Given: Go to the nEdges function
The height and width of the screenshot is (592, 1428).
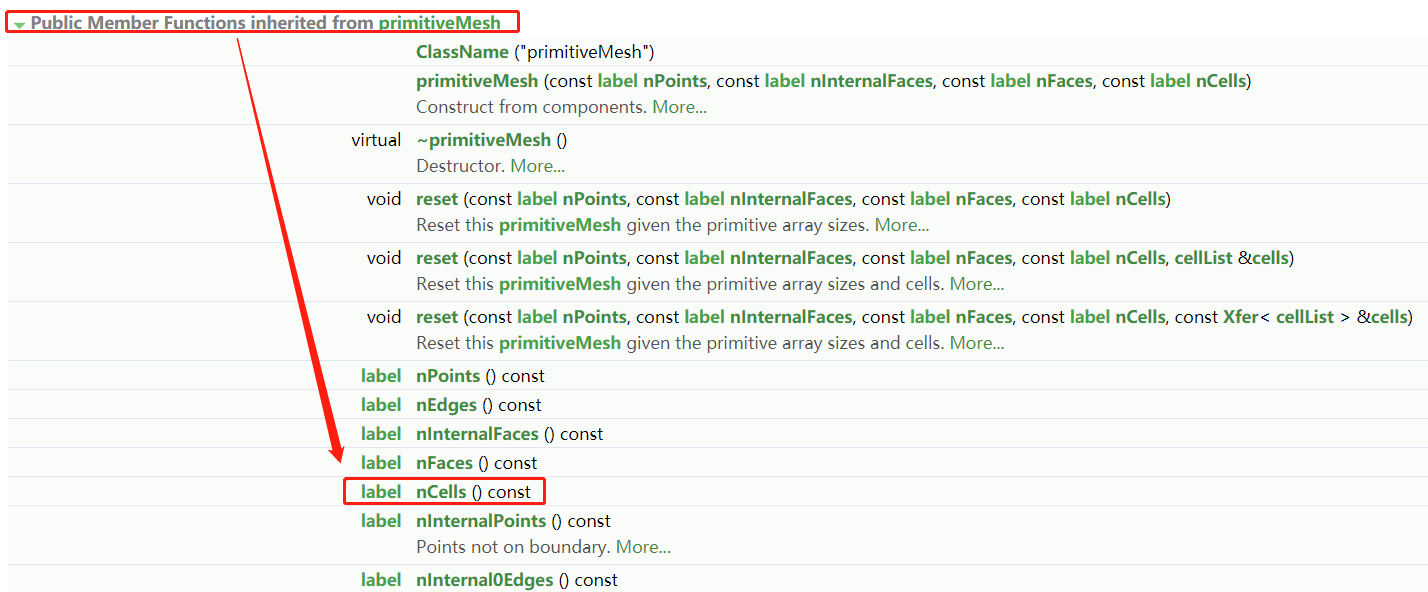Looking at the screenshot, I should coord(446,405).
